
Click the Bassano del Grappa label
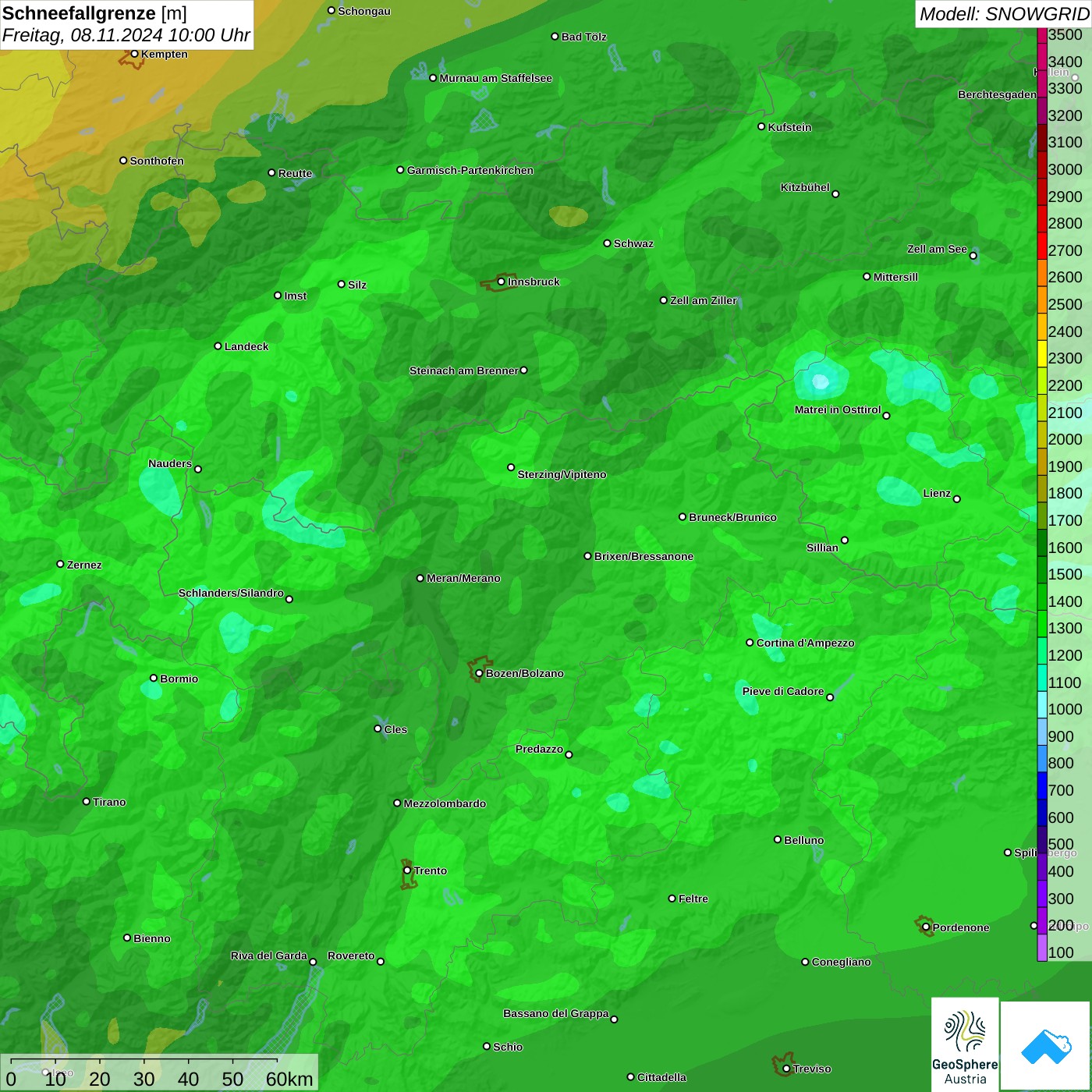556,1013
